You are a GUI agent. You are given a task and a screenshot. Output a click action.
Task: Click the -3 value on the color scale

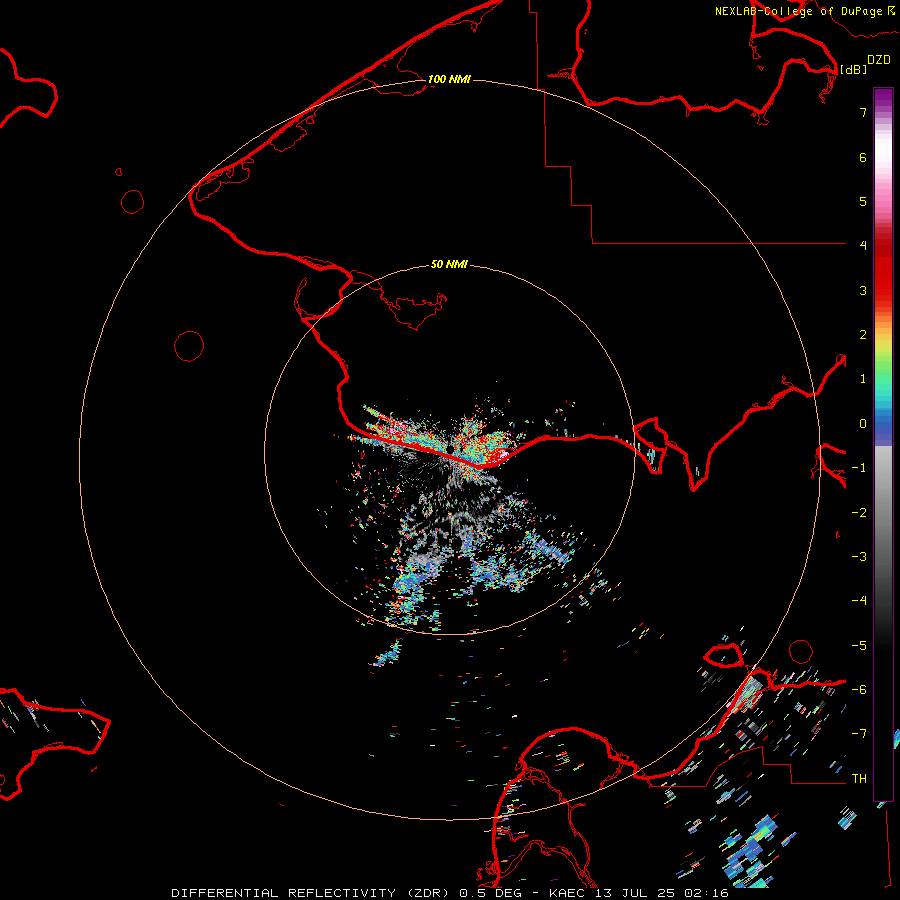point(859,557)
